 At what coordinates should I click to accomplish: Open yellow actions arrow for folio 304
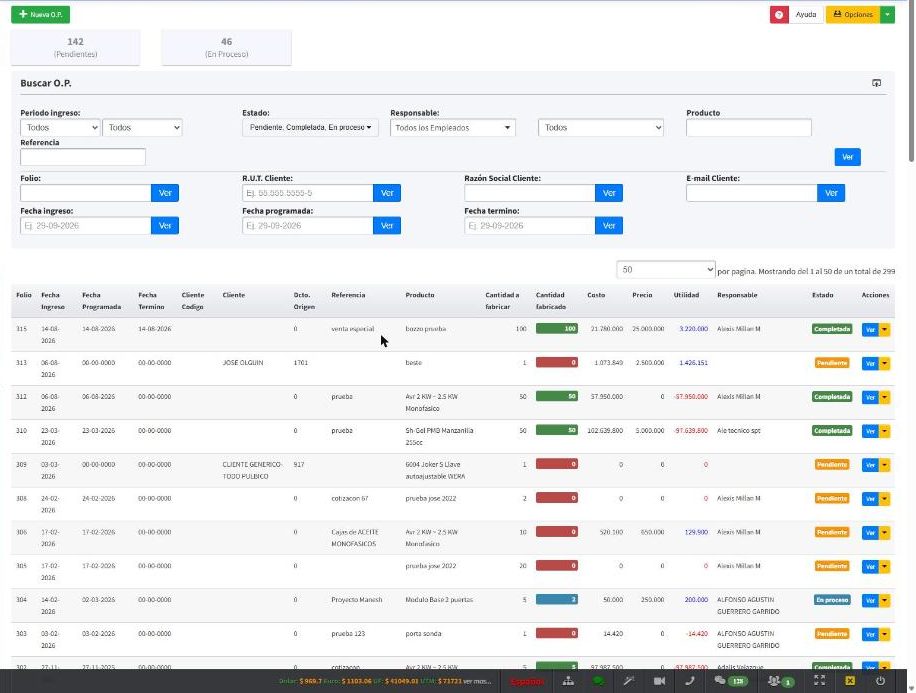pyautogui.click(x=885, y=601)
